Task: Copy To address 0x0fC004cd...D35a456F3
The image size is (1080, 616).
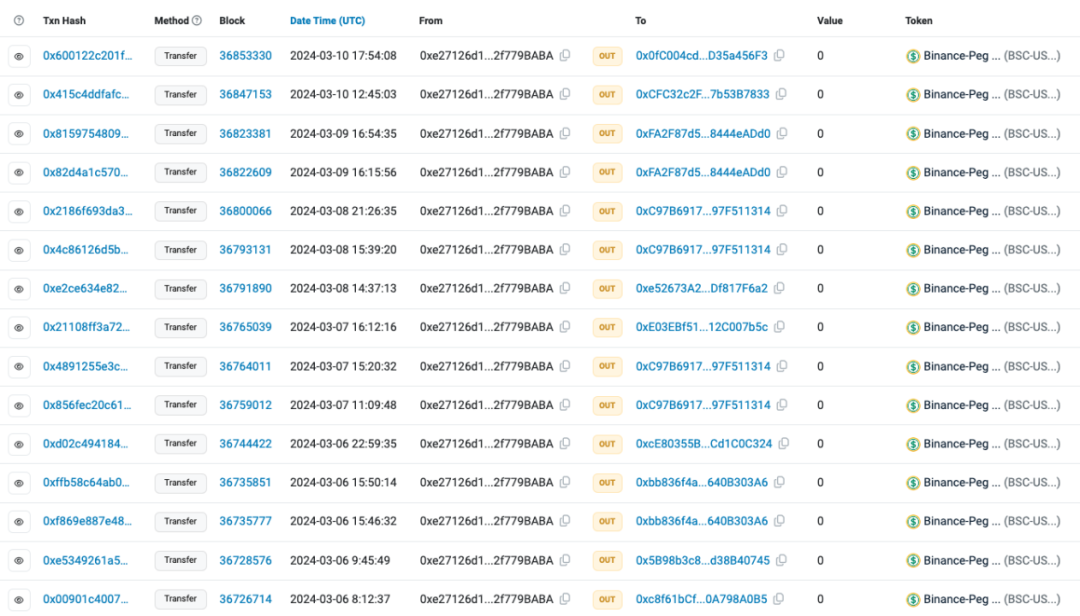Action: click(780, 56)
